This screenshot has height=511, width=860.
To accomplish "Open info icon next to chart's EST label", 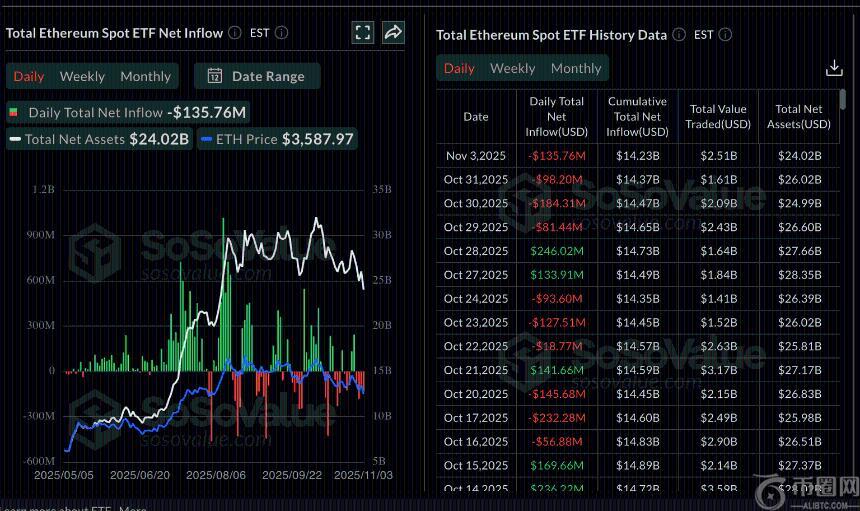I will (x=281, y=33).
